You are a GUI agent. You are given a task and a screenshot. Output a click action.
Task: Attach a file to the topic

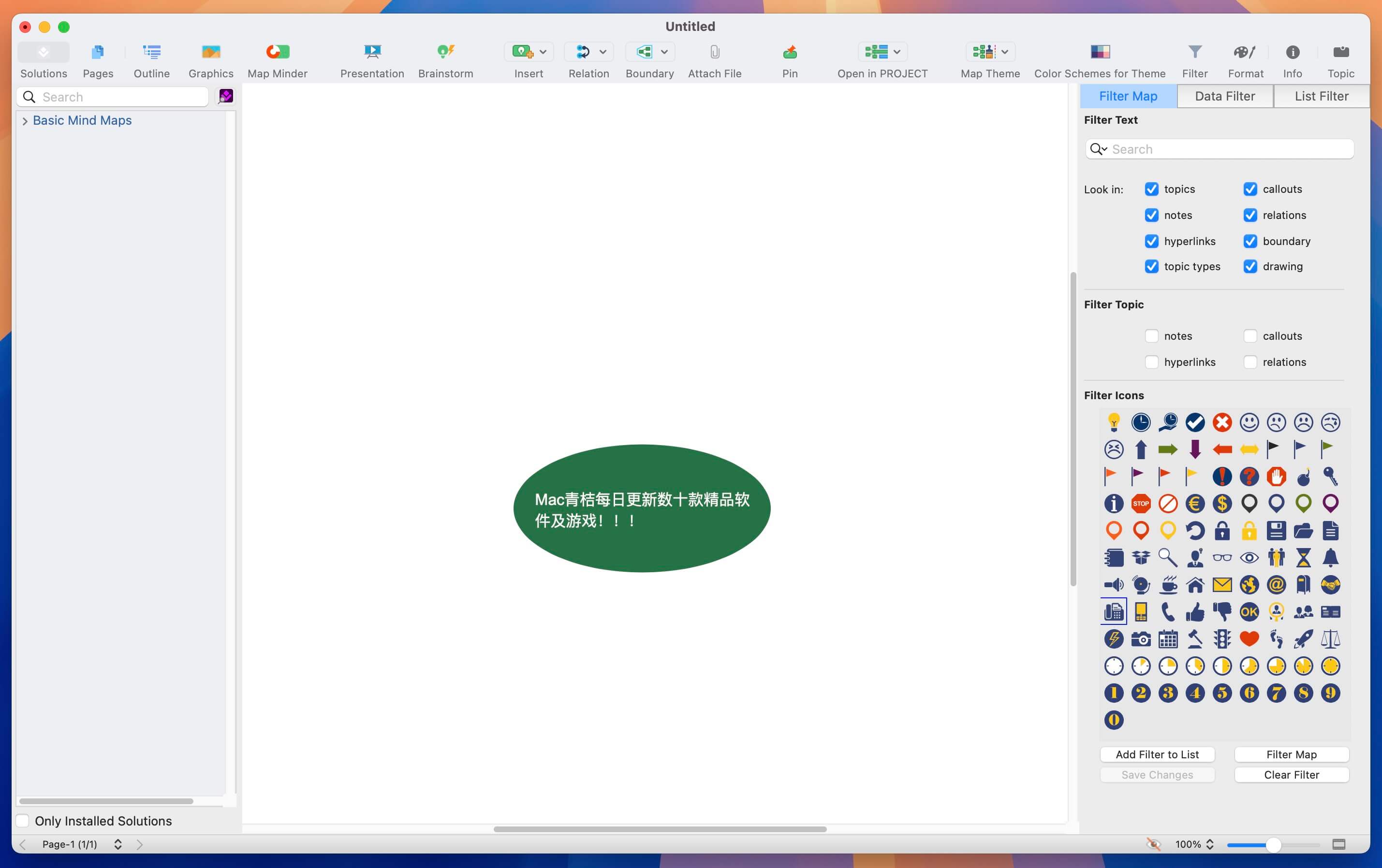coord(715,58)
